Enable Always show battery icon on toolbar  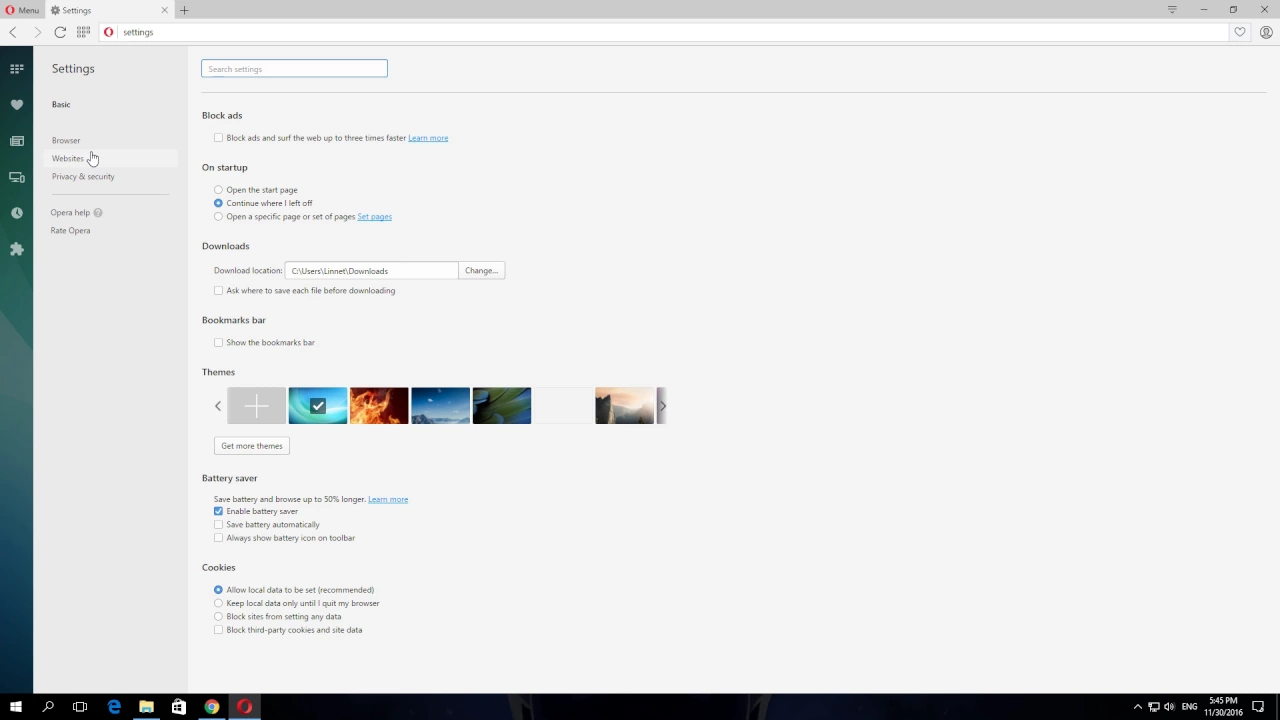tap(218, 538)
